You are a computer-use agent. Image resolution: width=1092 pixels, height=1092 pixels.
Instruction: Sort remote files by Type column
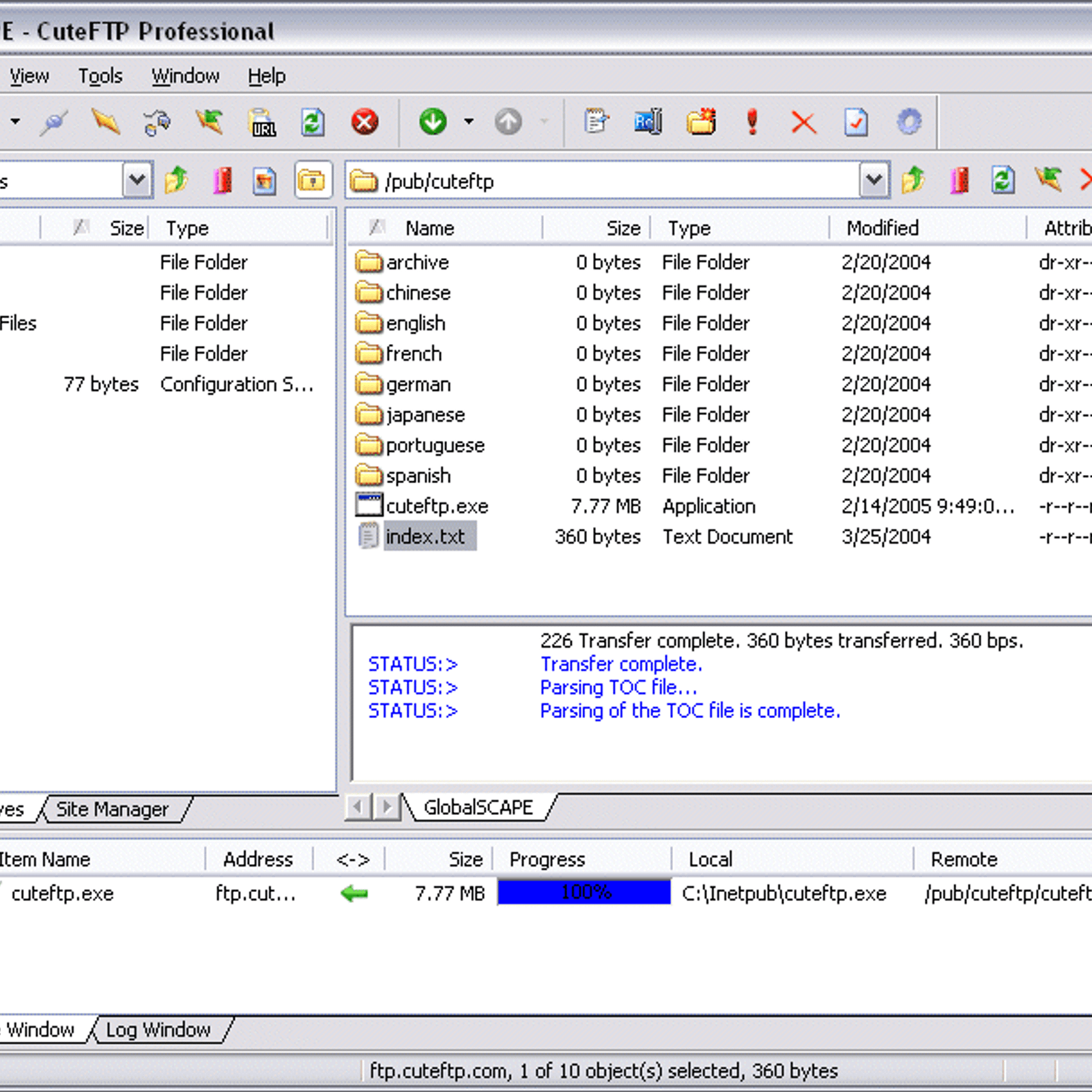740,228
